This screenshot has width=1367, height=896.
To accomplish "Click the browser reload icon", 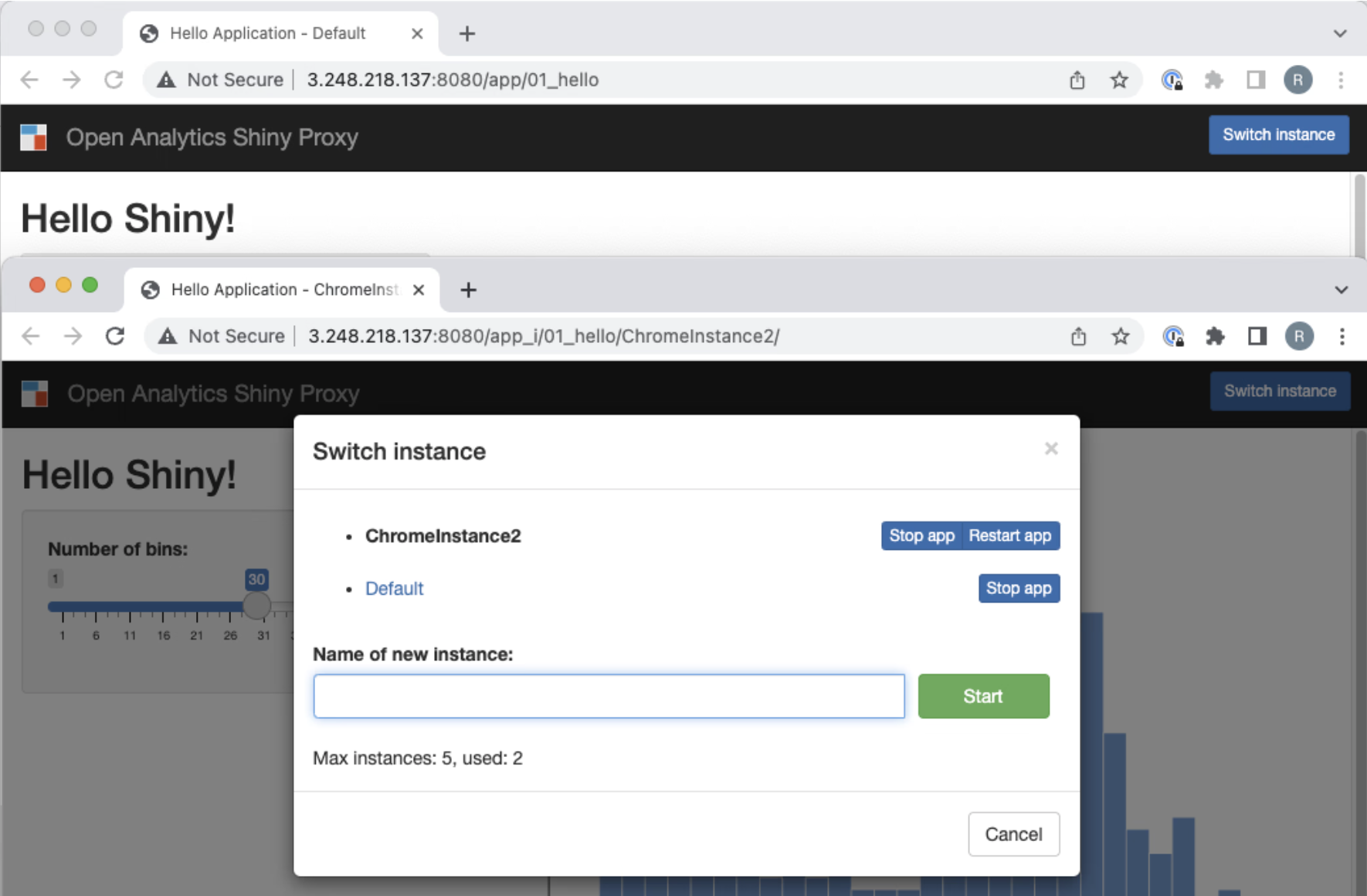I will [x=114, y=336].
